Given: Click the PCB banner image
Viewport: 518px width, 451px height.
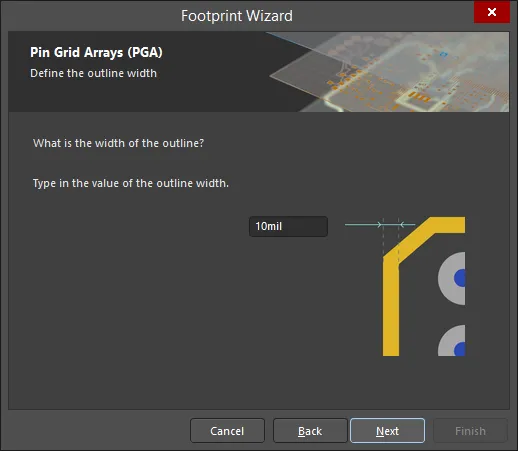Looking at the screenshot, I should pos(388,72).
